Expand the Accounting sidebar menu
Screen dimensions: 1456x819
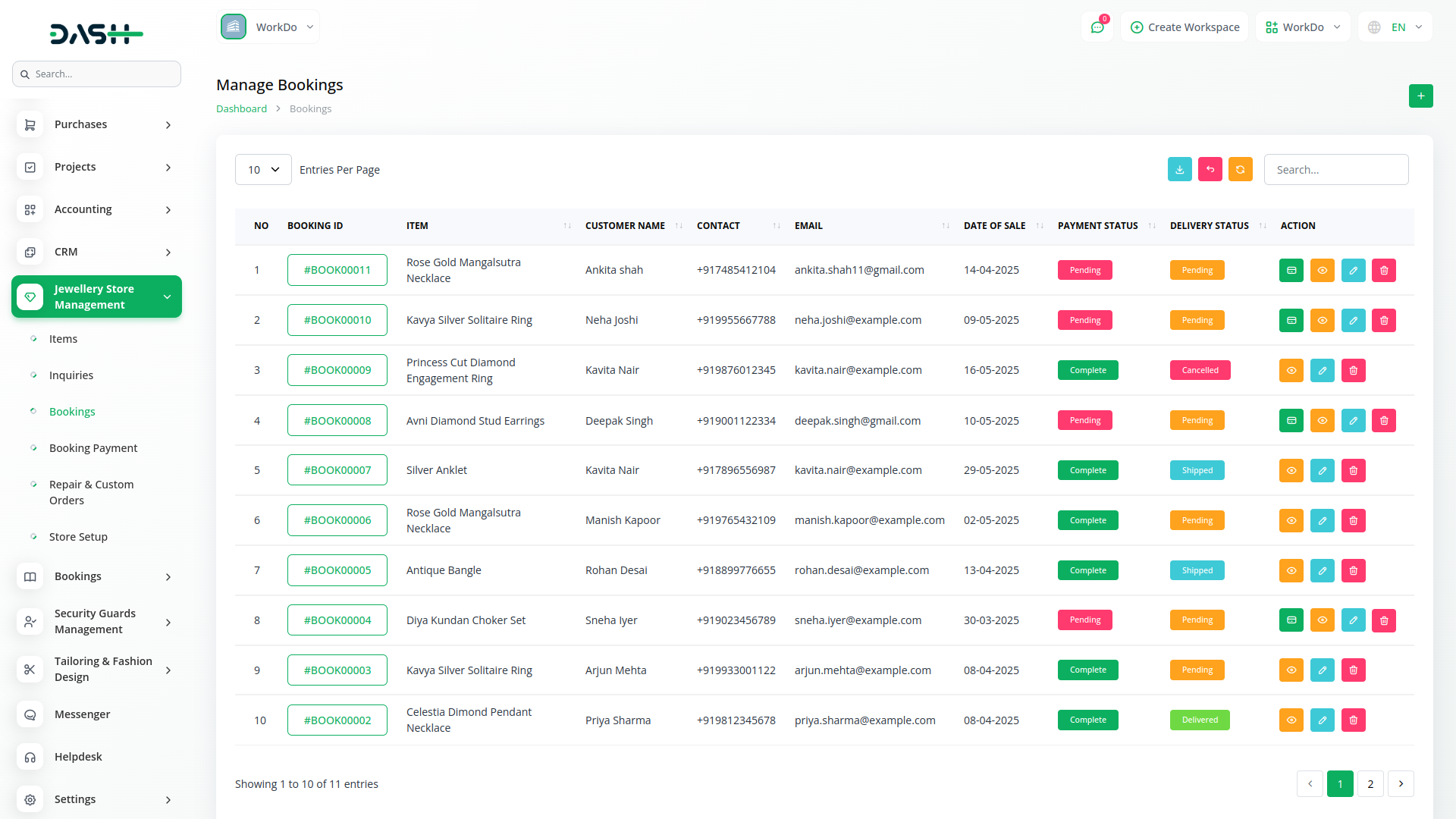coord(96,209)
